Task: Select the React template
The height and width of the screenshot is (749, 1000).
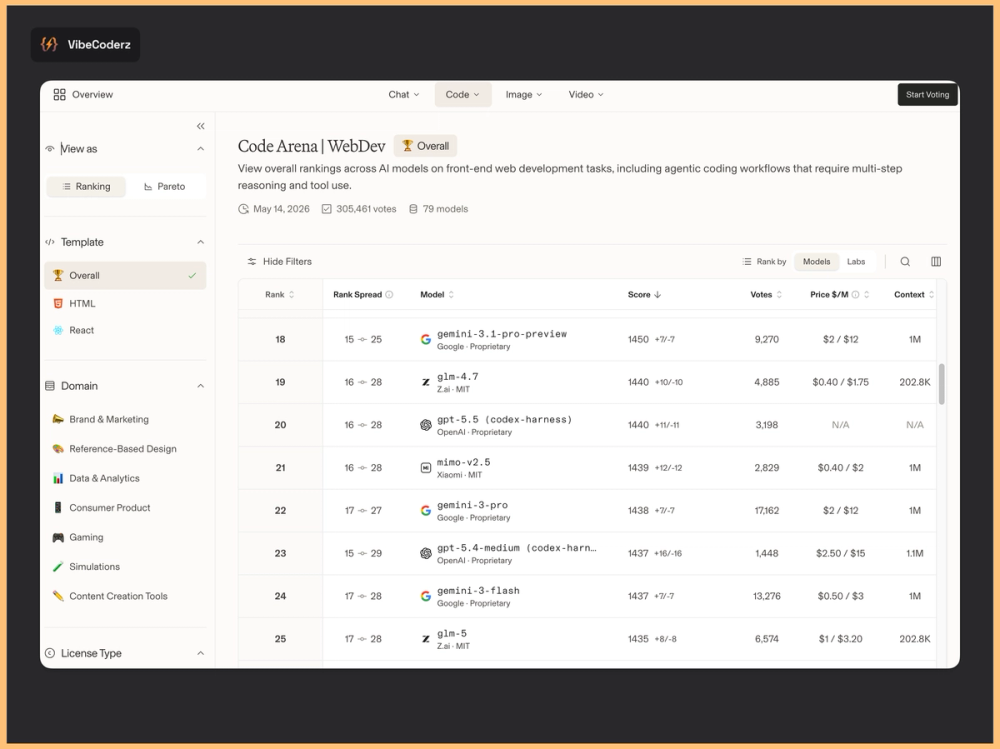Action: (x=126, y=330)
